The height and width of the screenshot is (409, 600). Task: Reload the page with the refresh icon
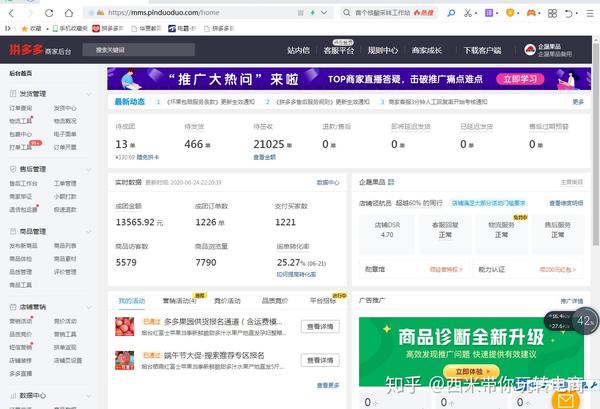[x=49, y=13]
